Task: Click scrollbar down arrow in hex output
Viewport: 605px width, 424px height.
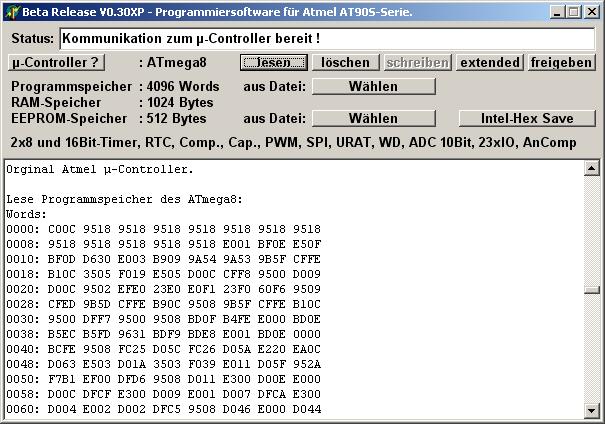Action: click(x=591, y=410)
